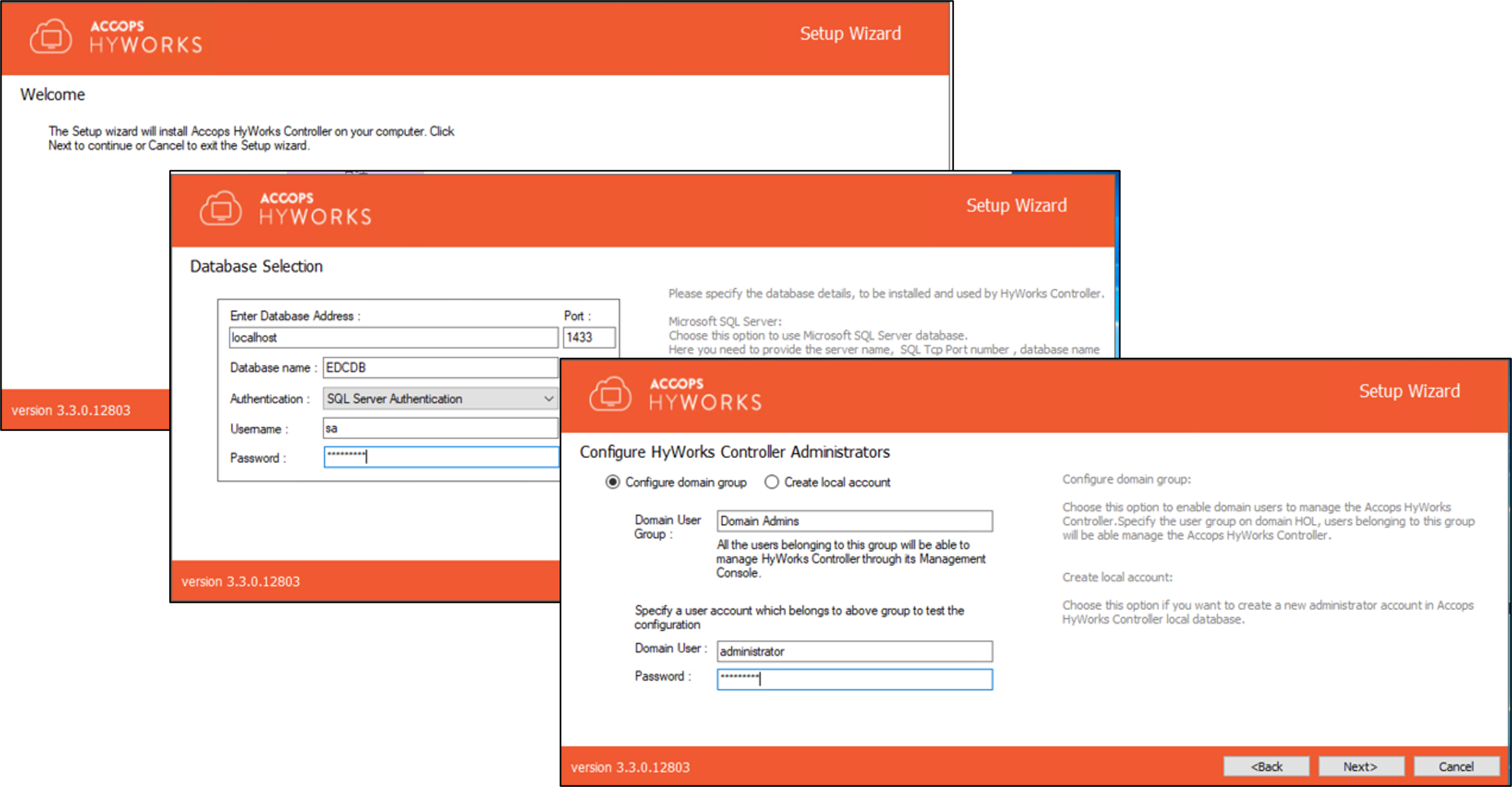Screen dimensions: 1512x787
Task: Open the Authentication dropdown in Database Selection
Action: click(440, 398)
